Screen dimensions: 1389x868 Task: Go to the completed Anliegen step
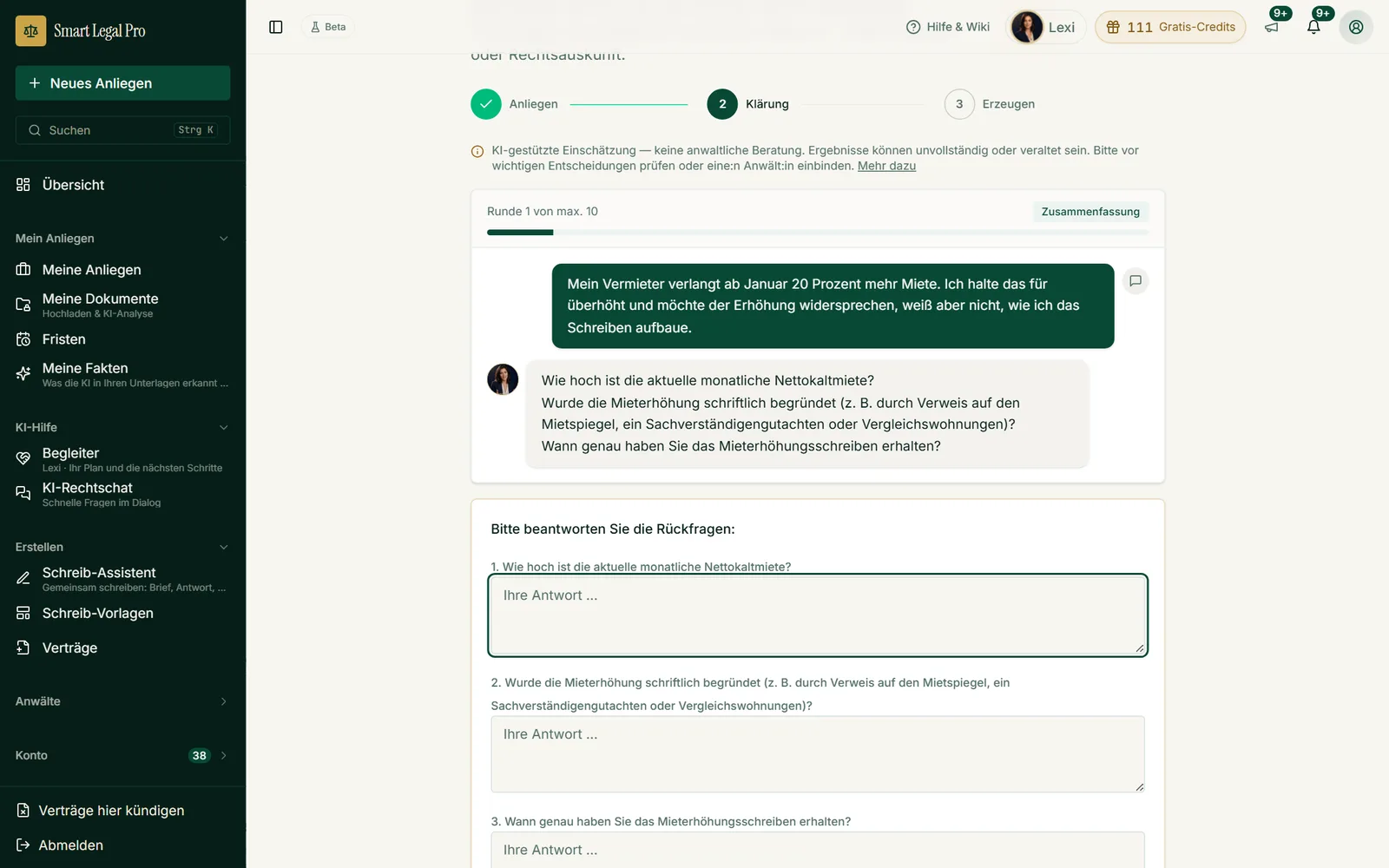pos(515,104)
